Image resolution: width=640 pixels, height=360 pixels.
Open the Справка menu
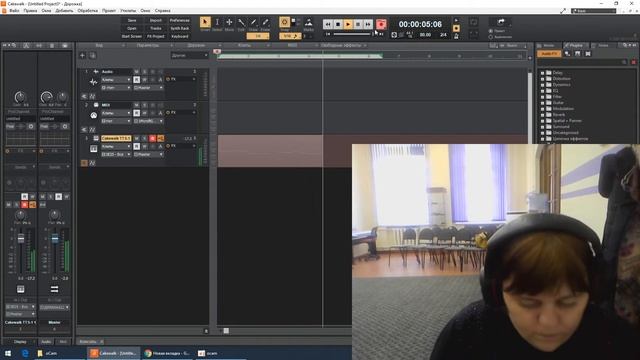162,11
